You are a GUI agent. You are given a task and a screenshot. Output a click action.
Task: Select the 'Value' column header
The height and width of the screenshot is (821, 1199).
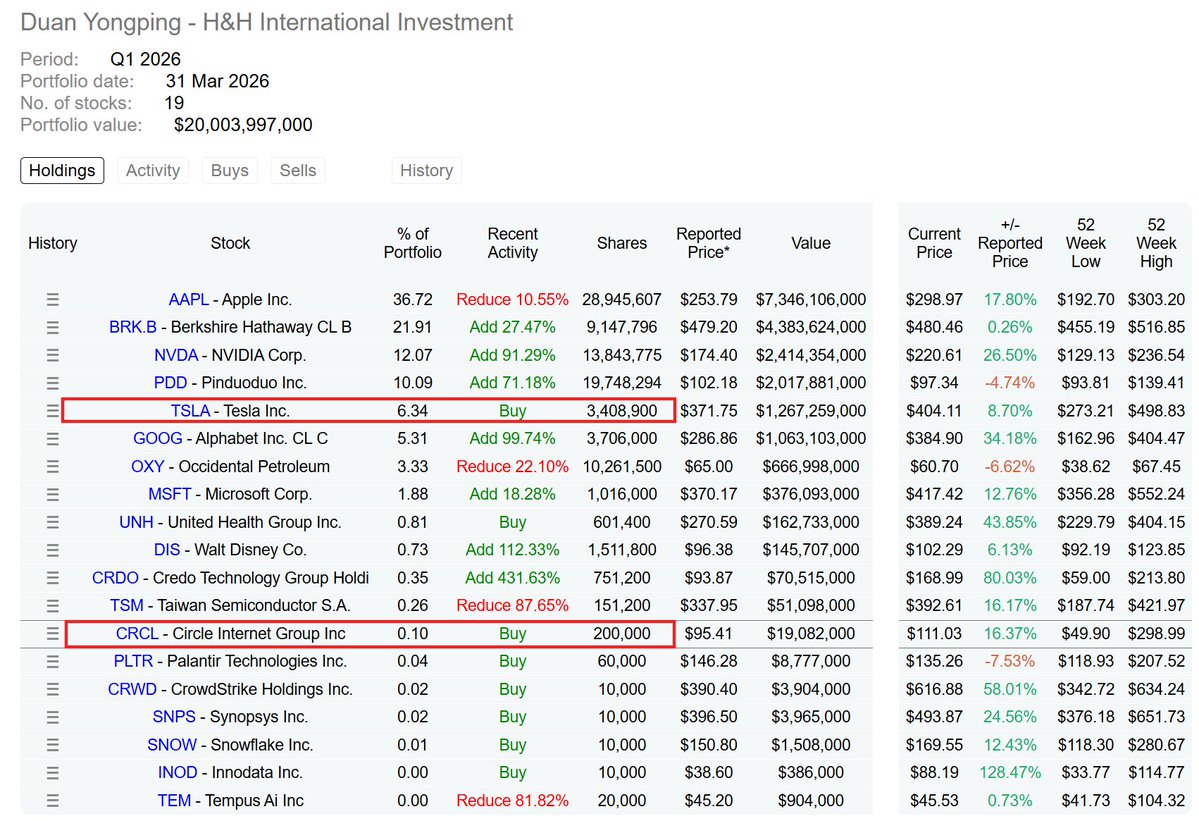pyautogui.click(x=811, y=243)
